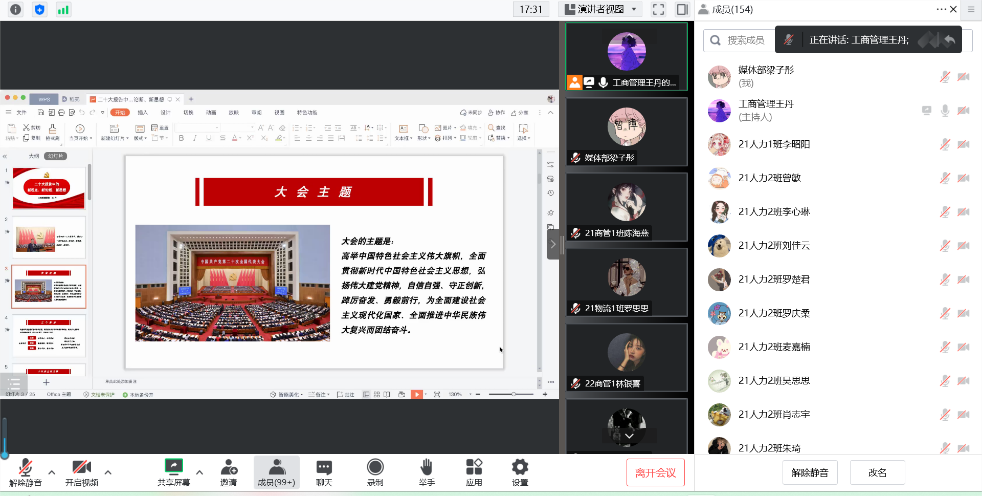The width and height of the screenshot is (982, 496).
Task: Click the blue security shield icon
Action: click(39, 9)
